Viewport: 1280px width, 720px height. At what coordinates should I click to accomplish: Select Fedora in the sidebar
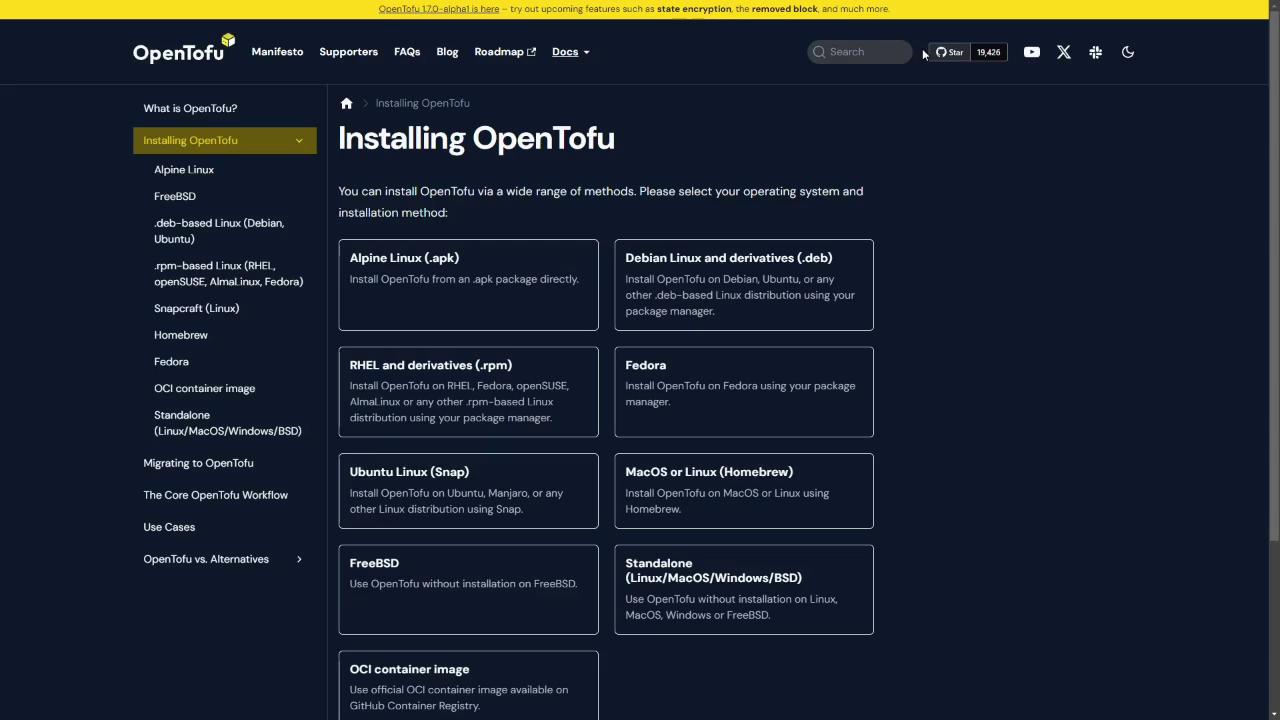click(171, 362)
